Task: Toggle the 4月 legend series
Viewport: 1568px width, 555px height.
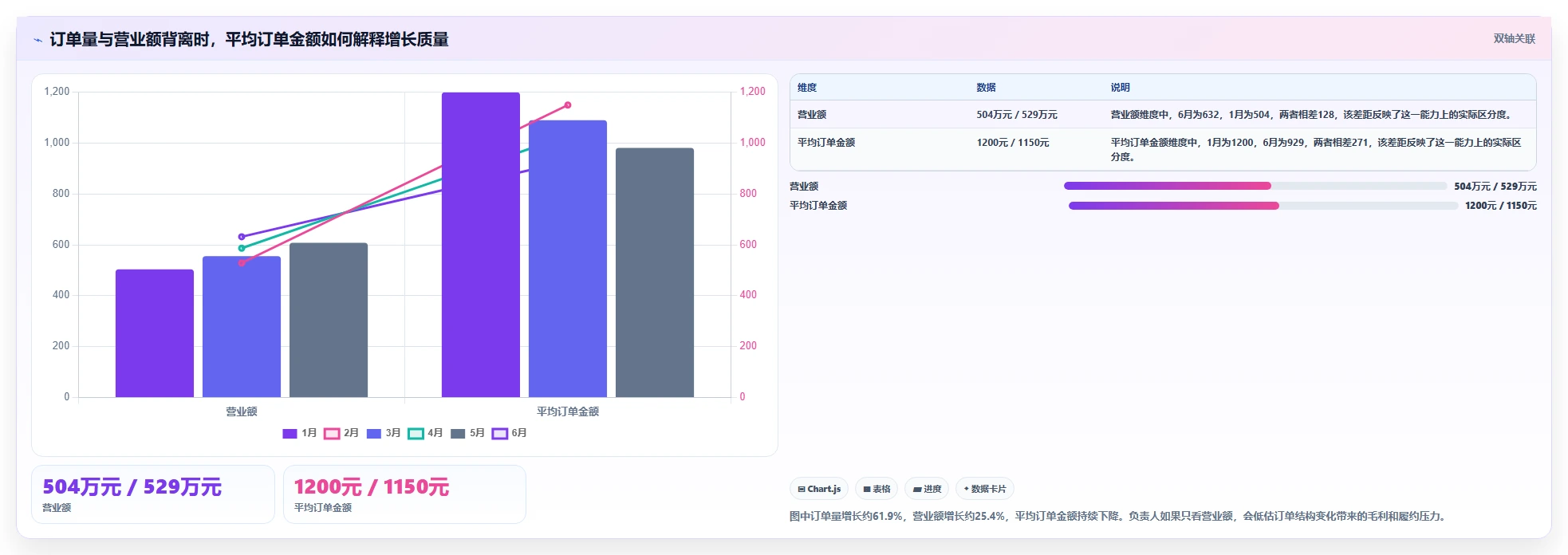Action: pyautogui.click(x=425, y=433)
